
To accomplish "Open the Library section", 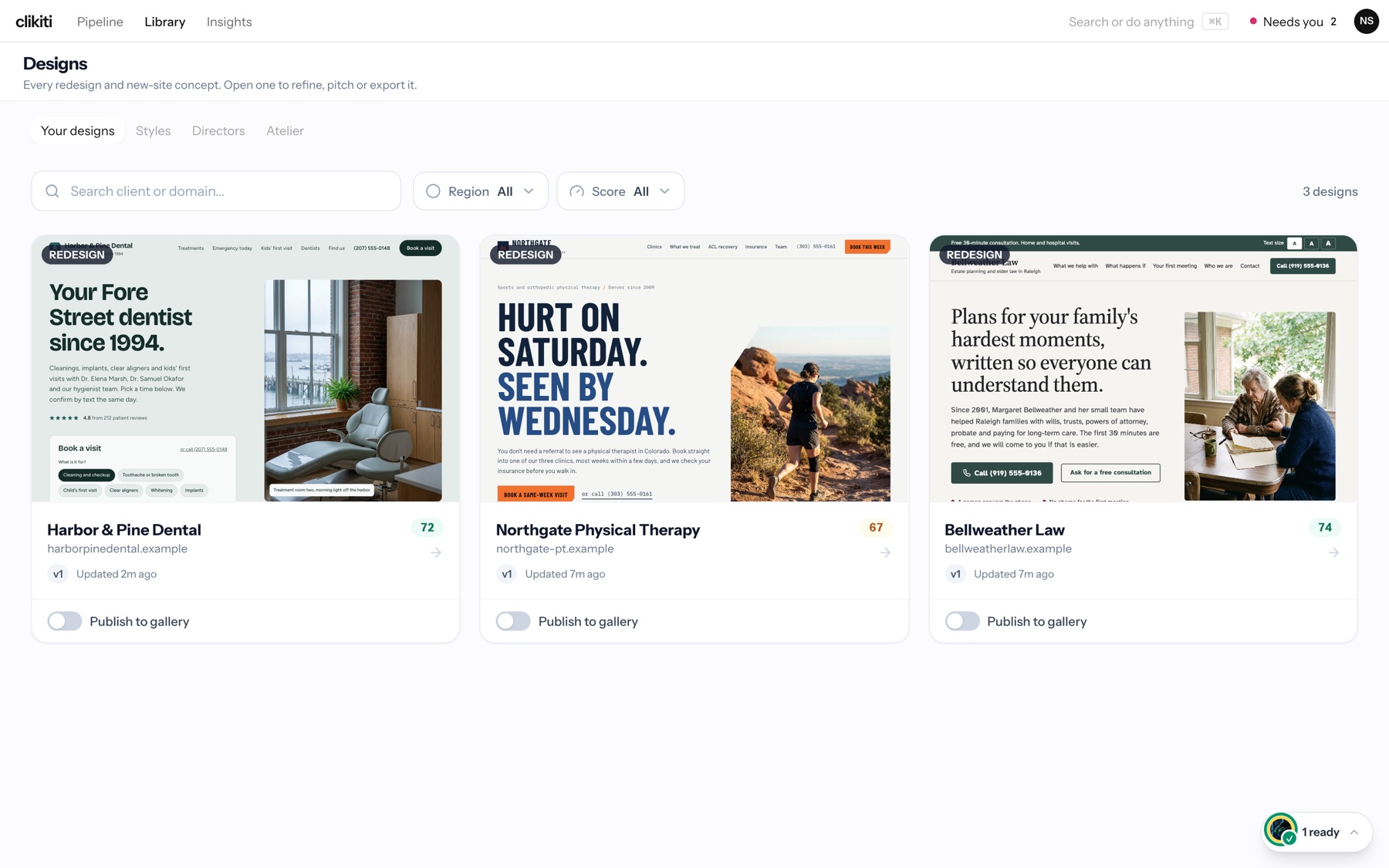I will (x=164, y=22).
